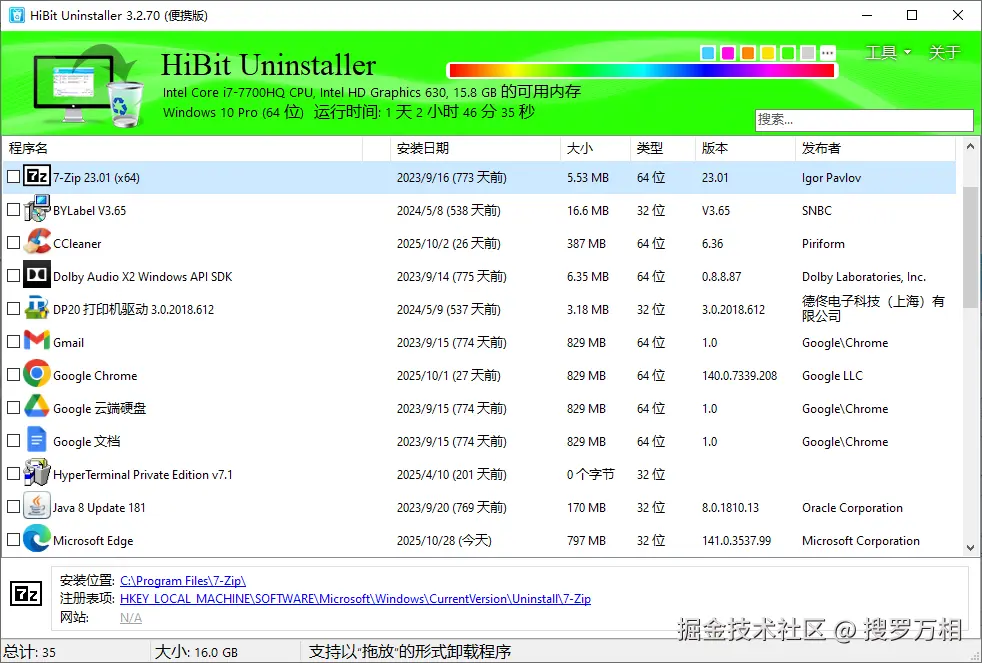Check the Google 文档 checkbox
This screenshot has width=982, height=663.
(x=13, y=441)
